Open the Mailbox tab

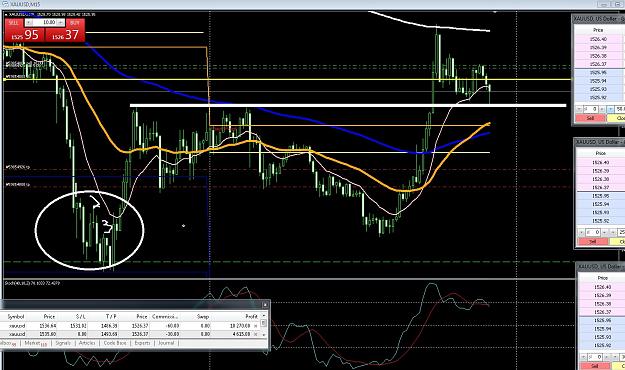(9, 343)
